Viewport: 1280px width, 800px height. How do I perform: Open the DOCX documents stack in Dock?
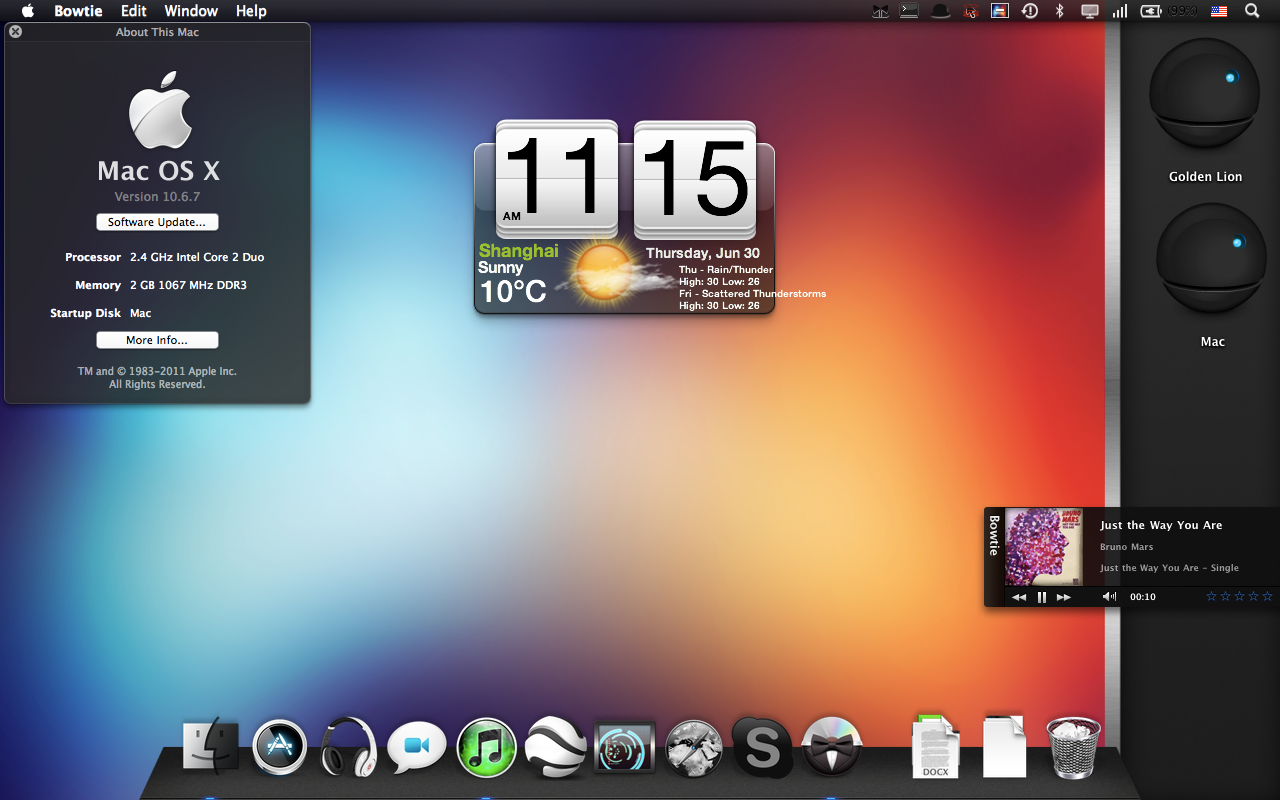pos(936,747)
